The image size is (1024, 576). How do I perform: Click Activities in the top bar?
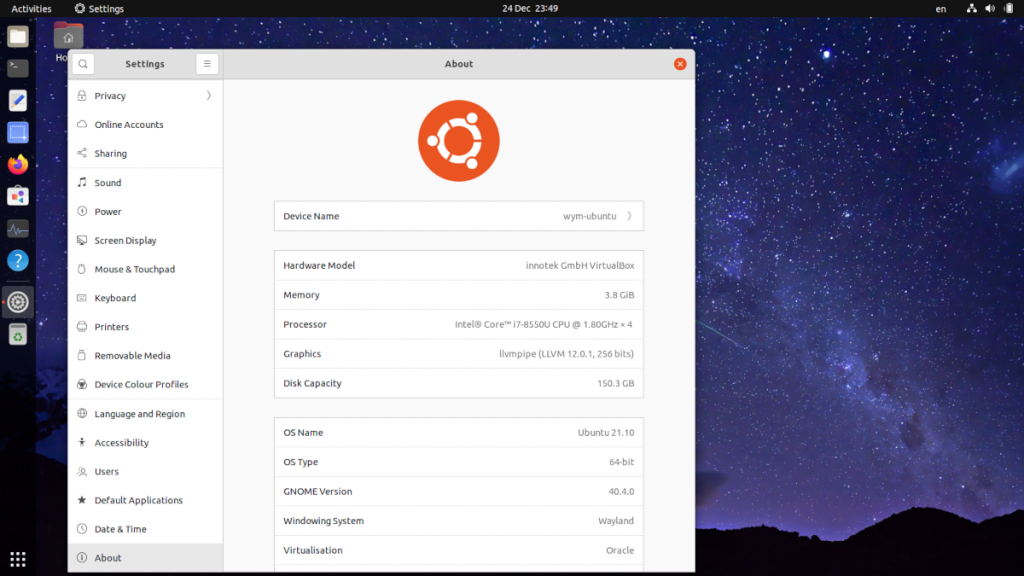click(31, 9)
